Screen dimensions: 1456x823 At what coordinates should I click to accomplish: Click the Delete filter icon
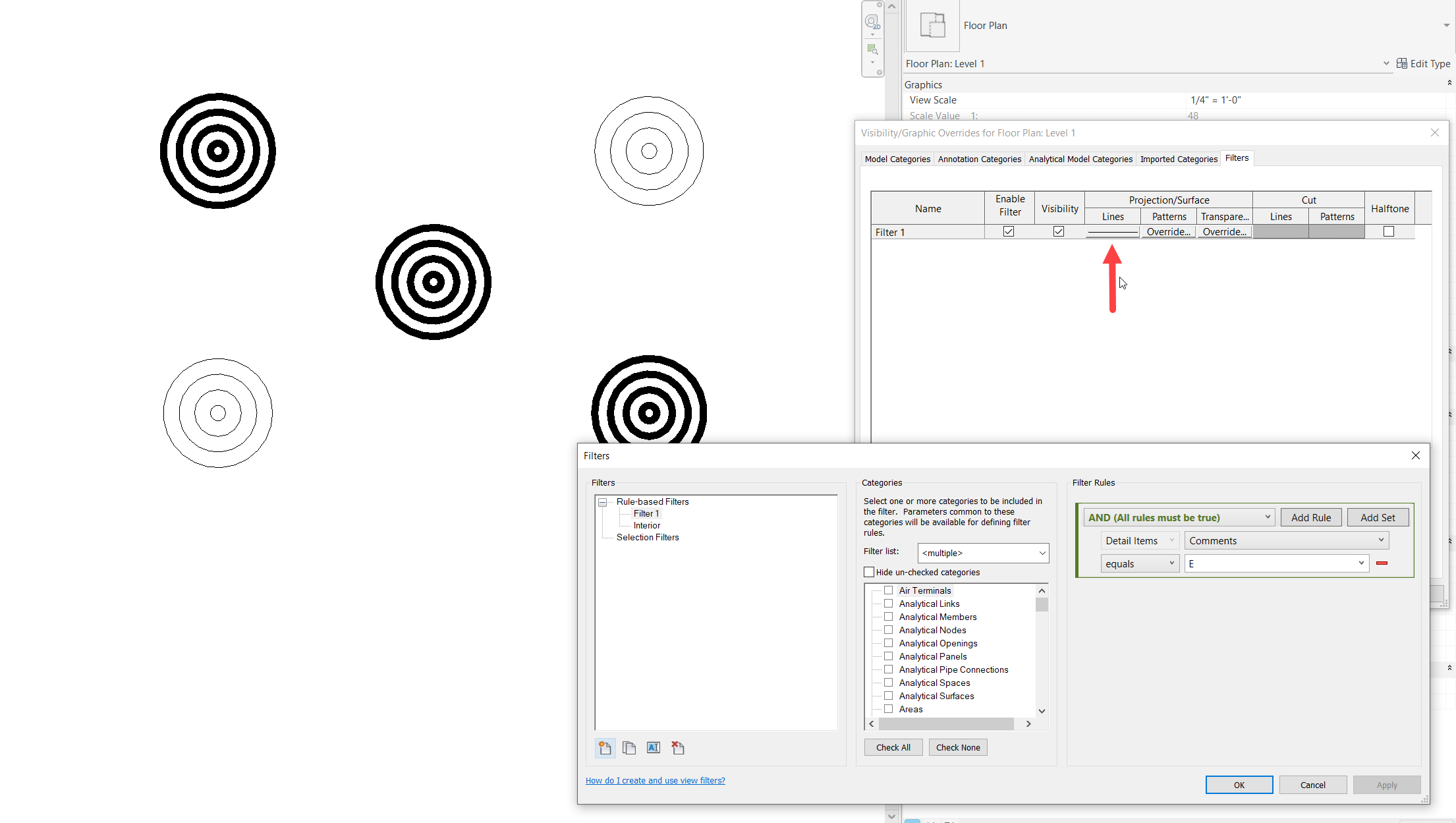[x=677, y=747]
